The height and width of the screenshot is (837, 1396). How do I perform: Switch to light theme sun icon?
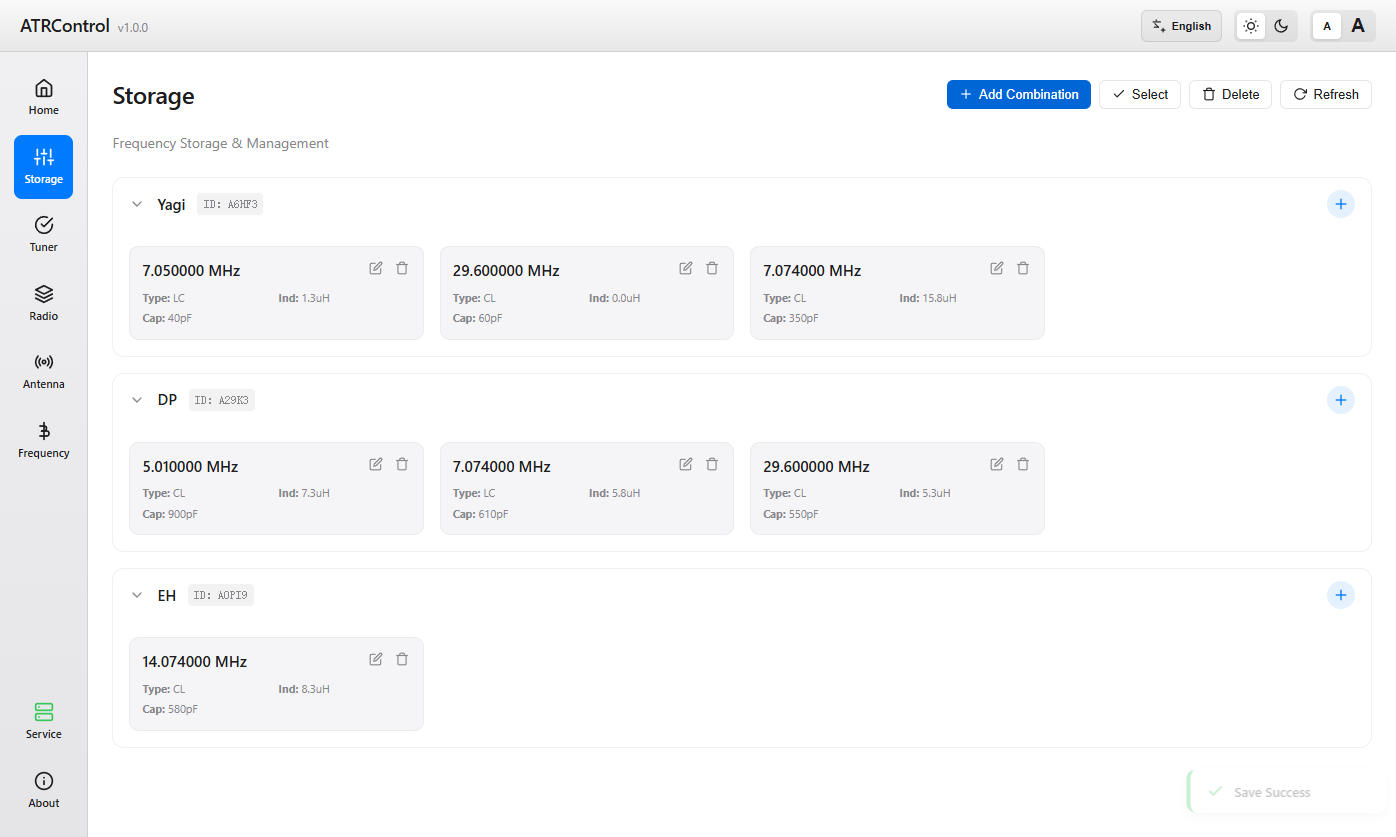click(x=1251, y=26)
